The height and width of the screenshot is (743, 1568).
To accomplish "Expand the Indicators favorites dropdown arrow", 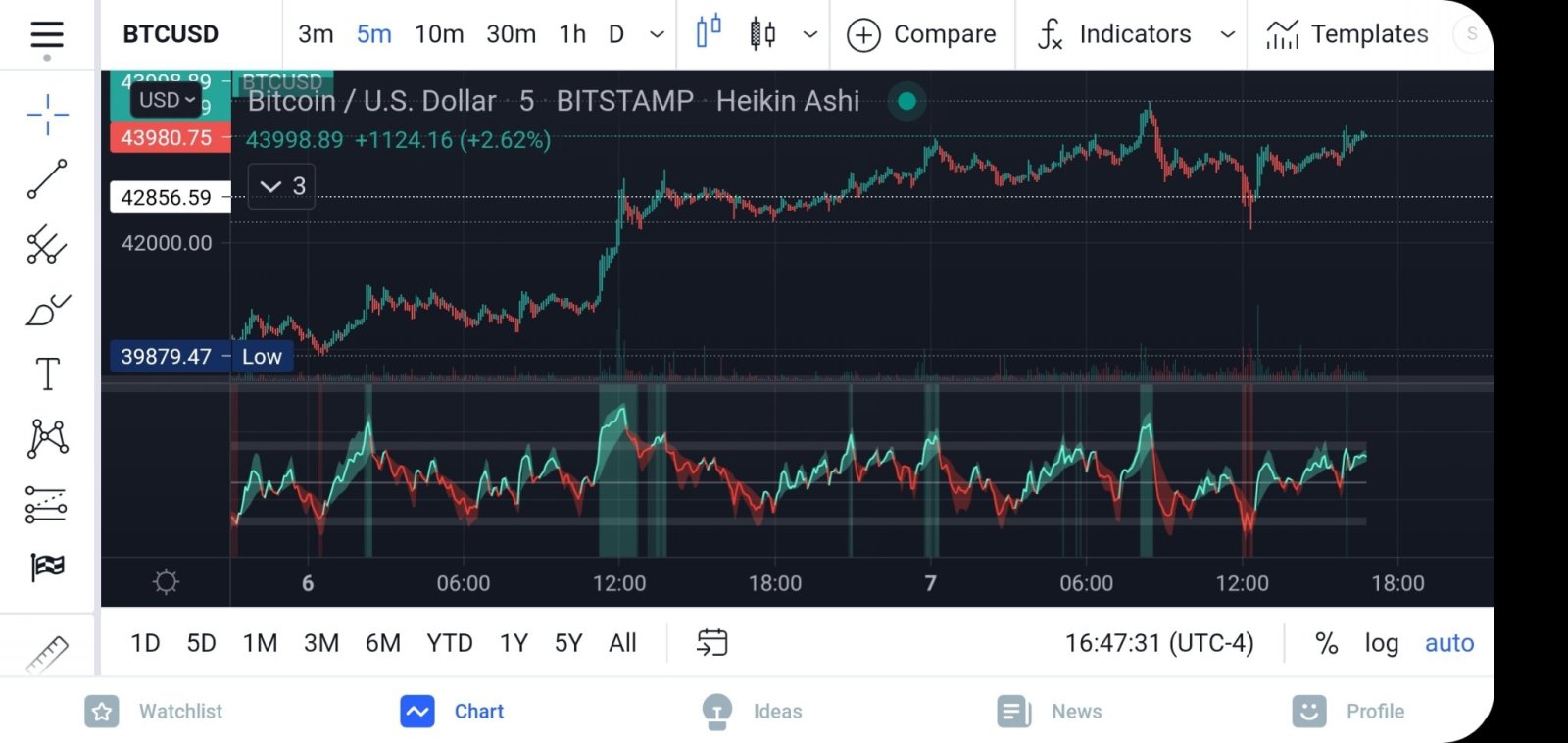I will coord(1227,35).
